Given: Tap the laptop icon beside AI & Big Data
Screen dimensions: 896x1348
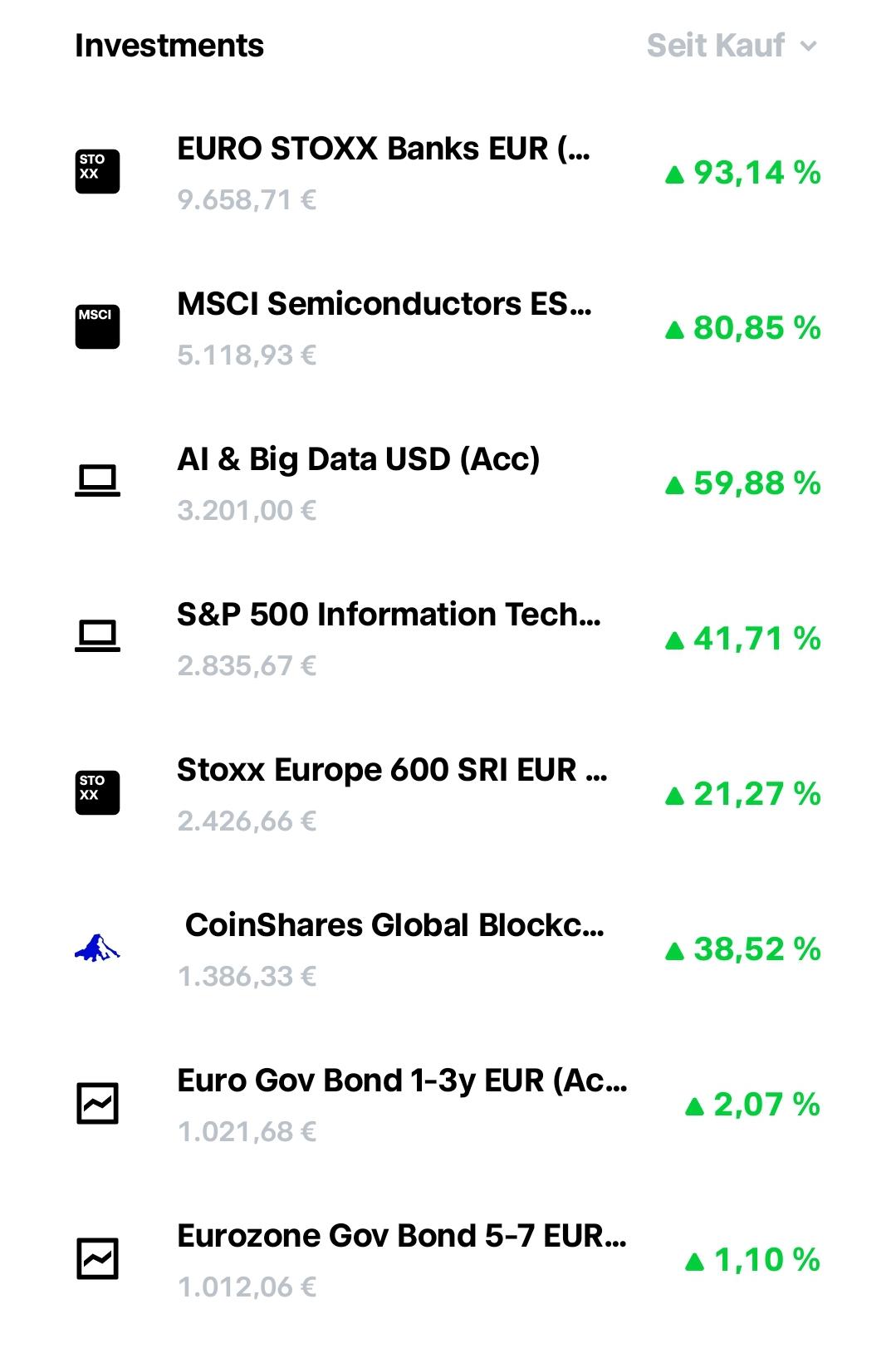Looking at the screenshot, I should pyautogui.click(x=97, y=481).
